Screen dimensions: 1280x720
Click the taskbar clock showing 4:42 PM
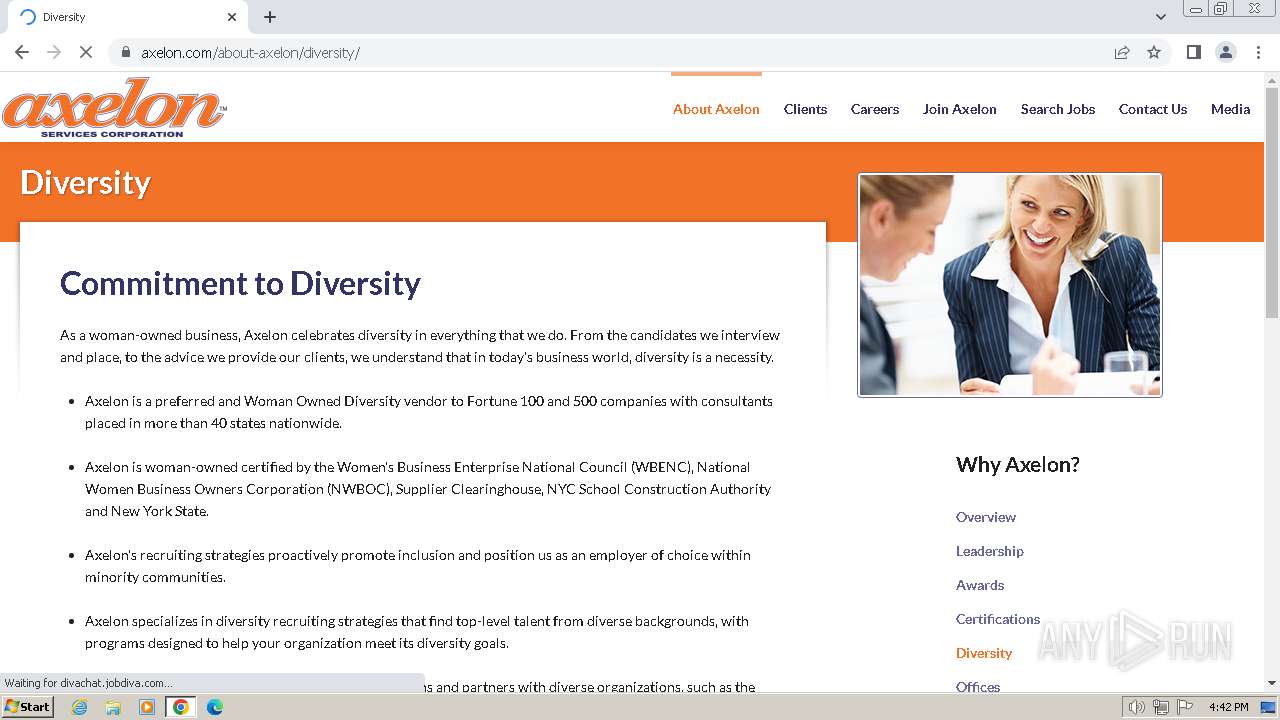coord(1228,707)
